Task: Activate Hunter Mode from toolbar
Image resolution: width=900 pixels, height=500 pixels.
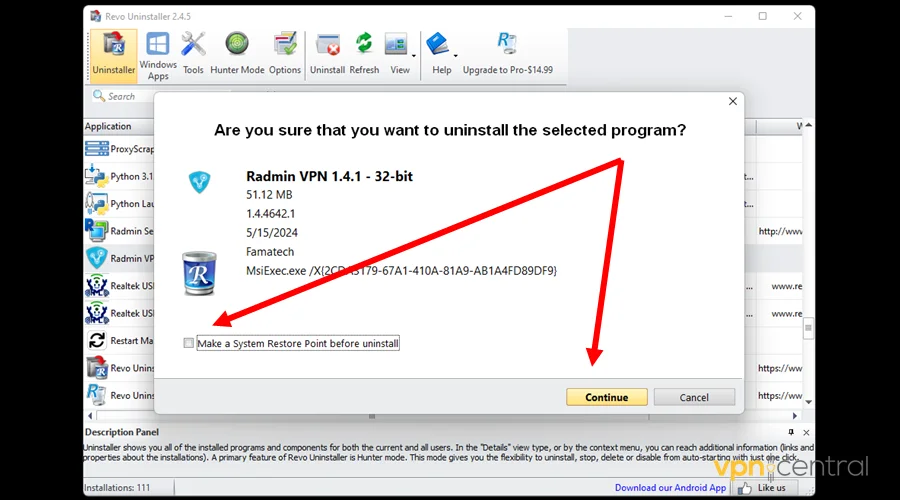Action: pyautogui.click(x=237, y=55)
